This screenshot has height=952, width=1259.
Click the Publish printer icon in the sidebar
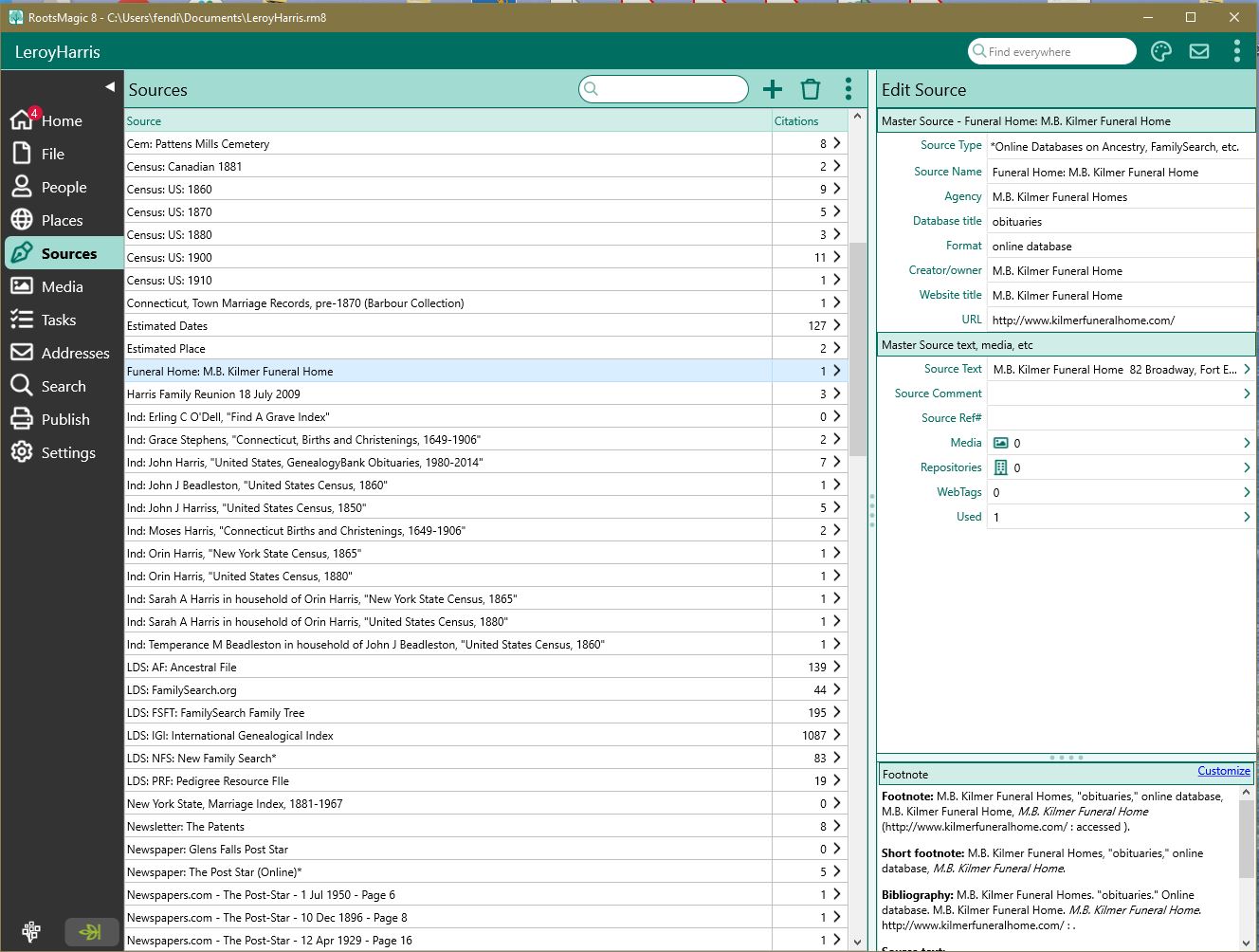pyautogui.click(x=22, y=419)
